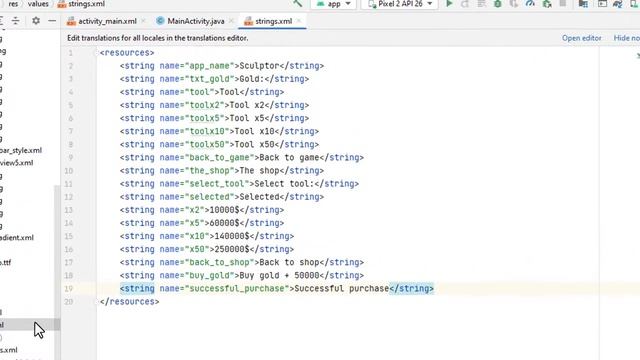This screenshot has width=640, height=360.
Task: Click the Sync Project with Gradle icon
Action: pyautogui.click(x=618, y=4)
